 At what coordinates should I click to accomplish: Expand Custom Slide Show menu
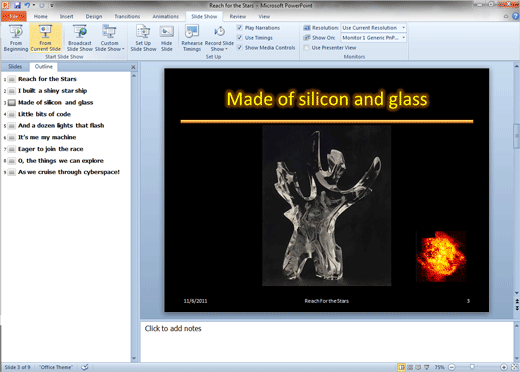click(109, 38)
